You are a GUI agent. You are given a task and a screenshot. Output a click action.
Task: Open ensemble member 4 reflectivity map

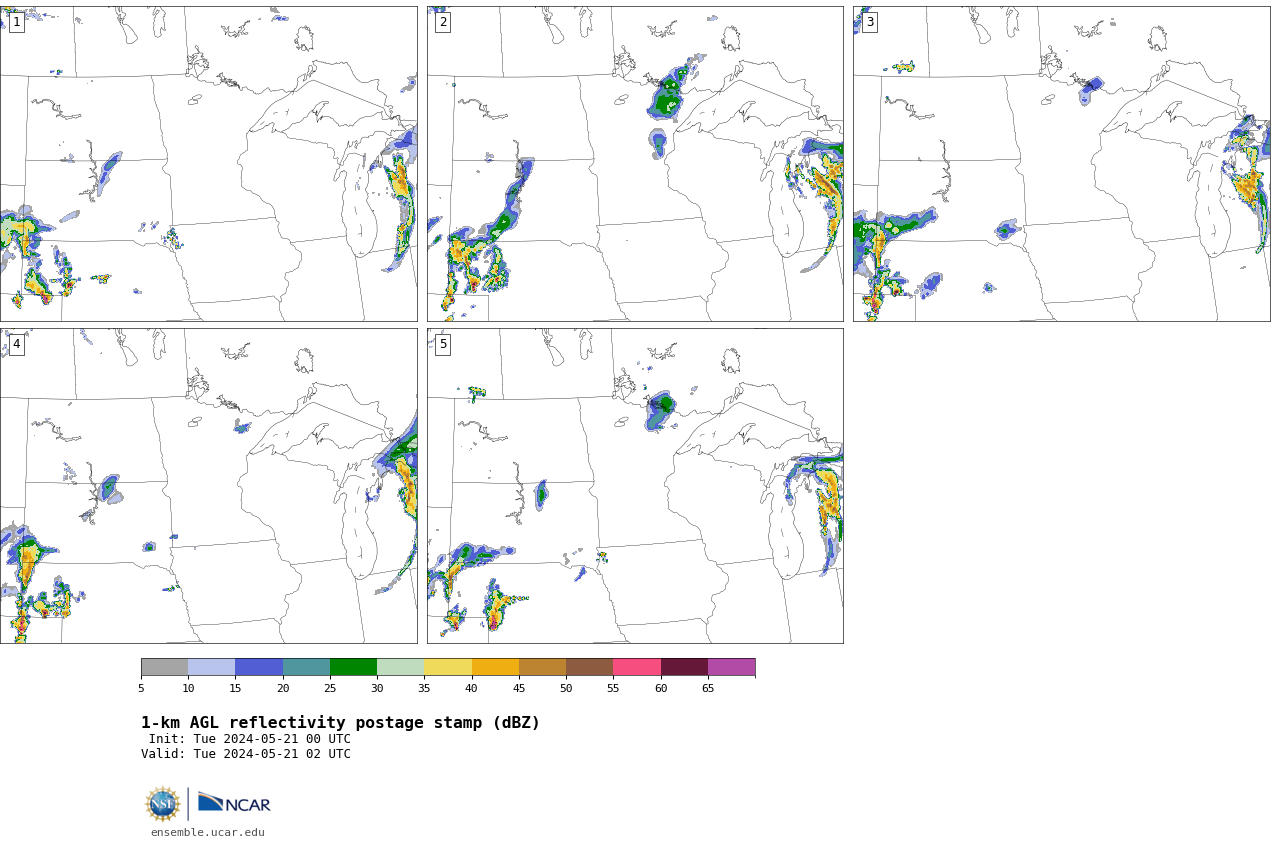pyautogui.click(x=208, y=486)
